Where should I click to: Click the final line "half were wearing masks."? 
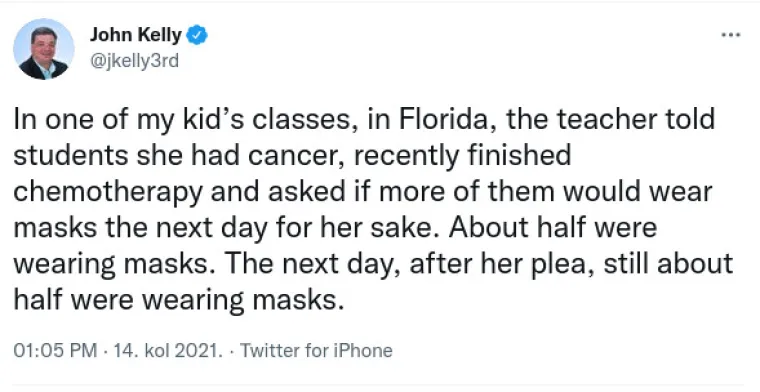178,300
